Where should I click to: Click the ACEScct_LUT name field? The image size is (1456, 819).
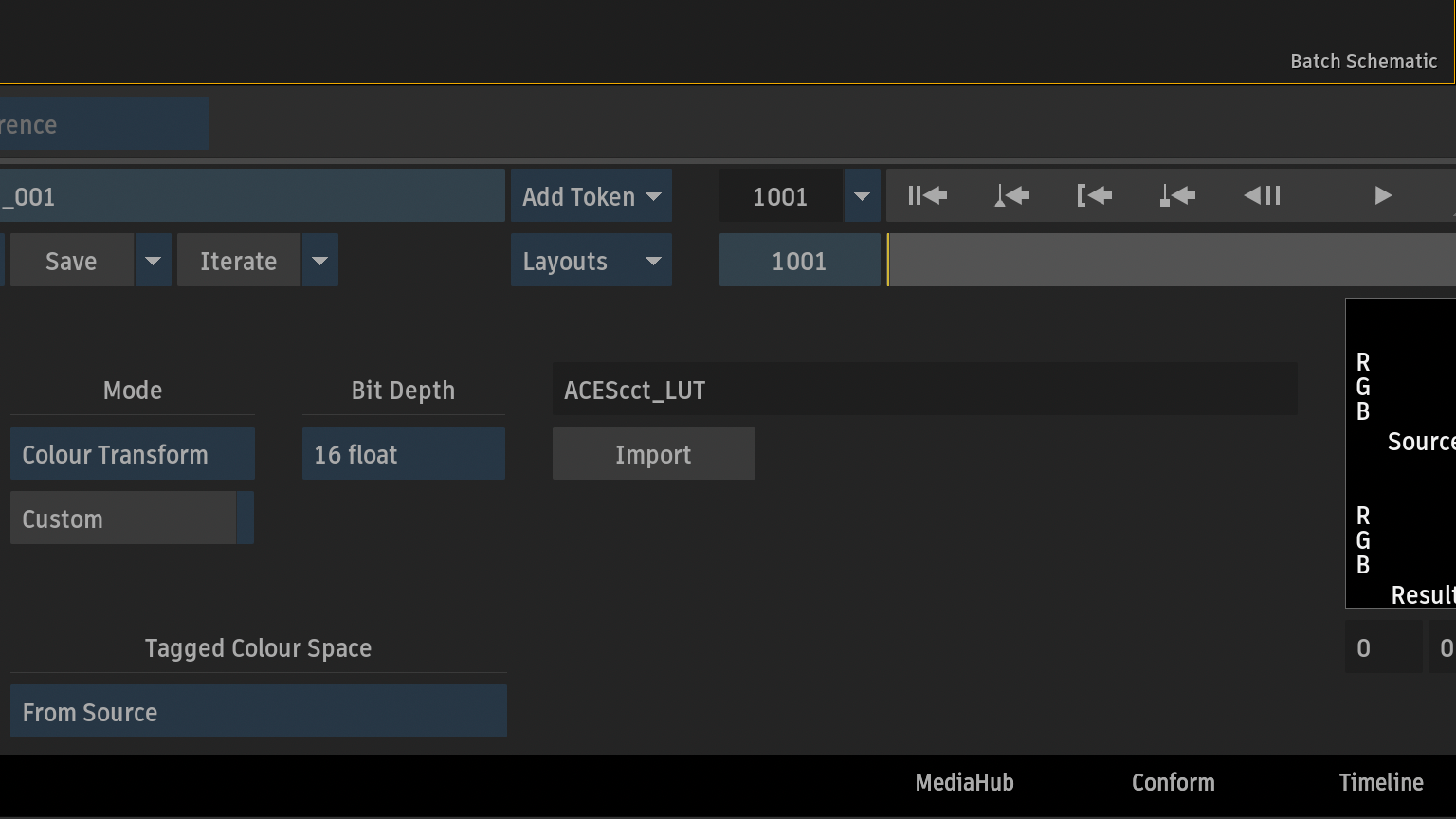924,390
